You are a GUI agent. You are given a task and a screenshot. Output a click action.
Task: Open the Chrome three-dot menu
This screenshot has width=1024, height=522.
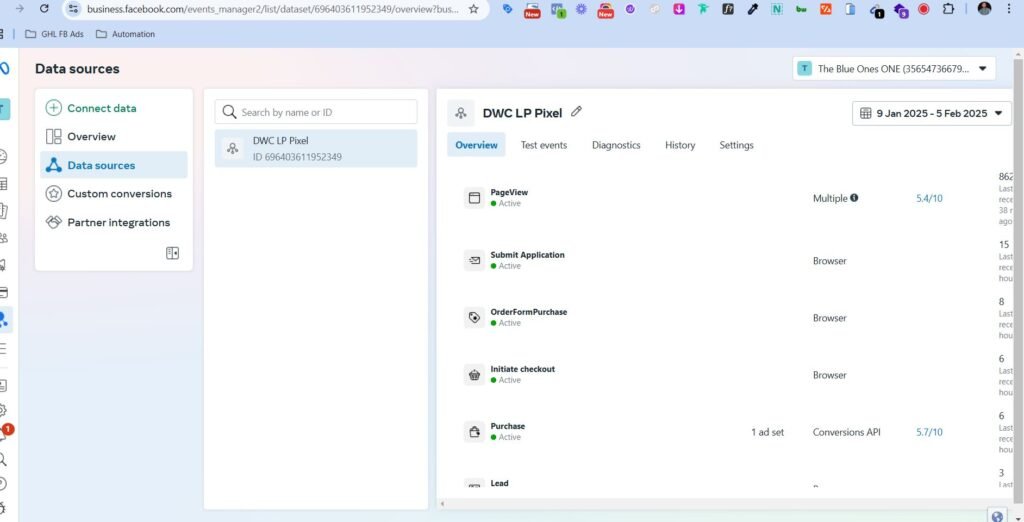pyautogui.click(x=1010, y=9)
